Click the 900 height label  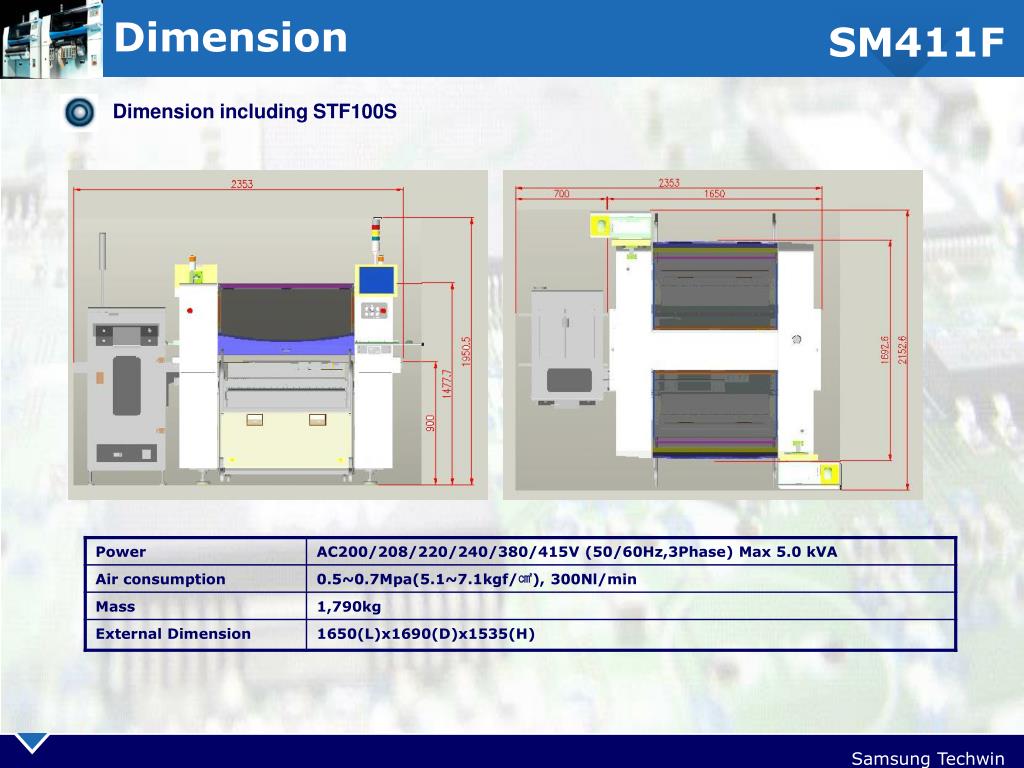430,423
